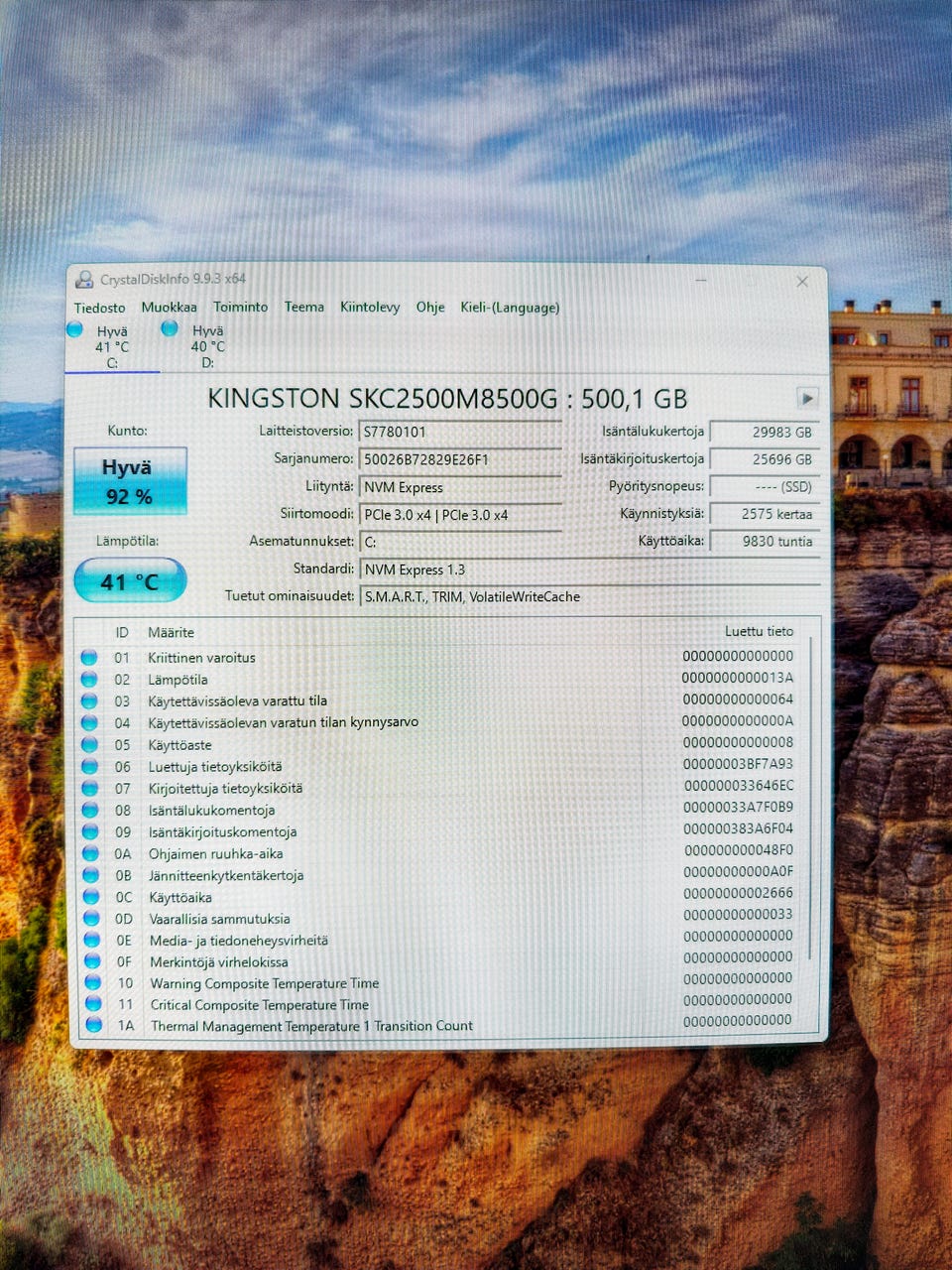Click status icon for attribute 0C Käyttöaika
Image resolution: width=952 pixels, height=1270 pixels.
[x=91, y=897]
